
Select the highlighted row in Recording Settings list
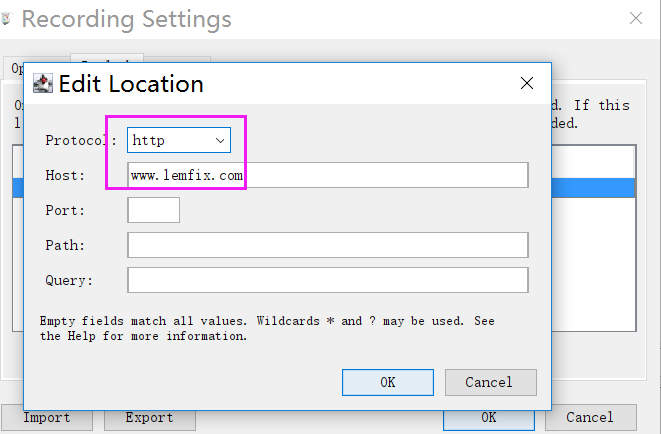coord(593,188)
